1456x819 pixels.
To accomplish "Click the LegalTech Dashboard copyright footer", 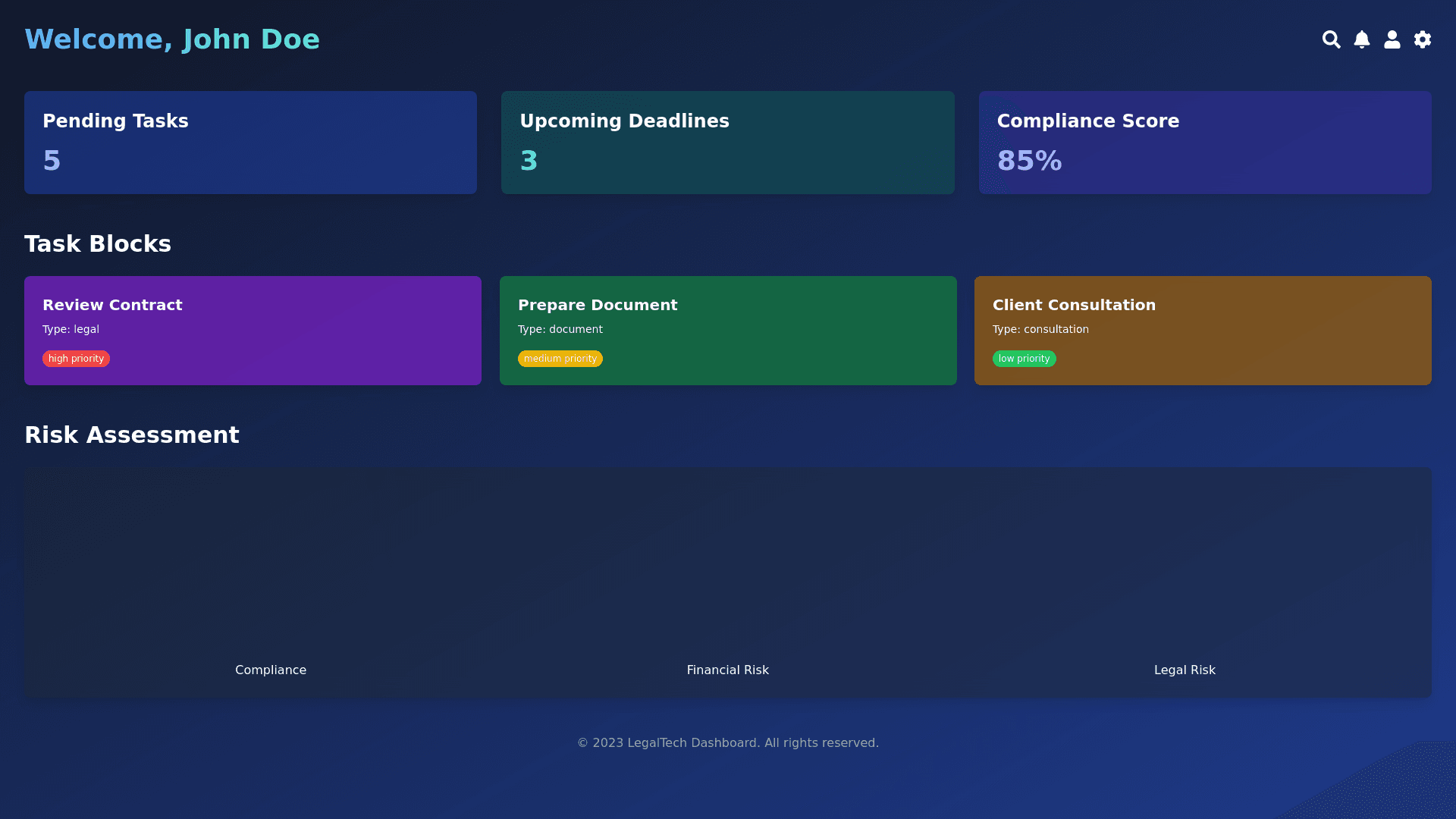I will (x=727, y=743).
